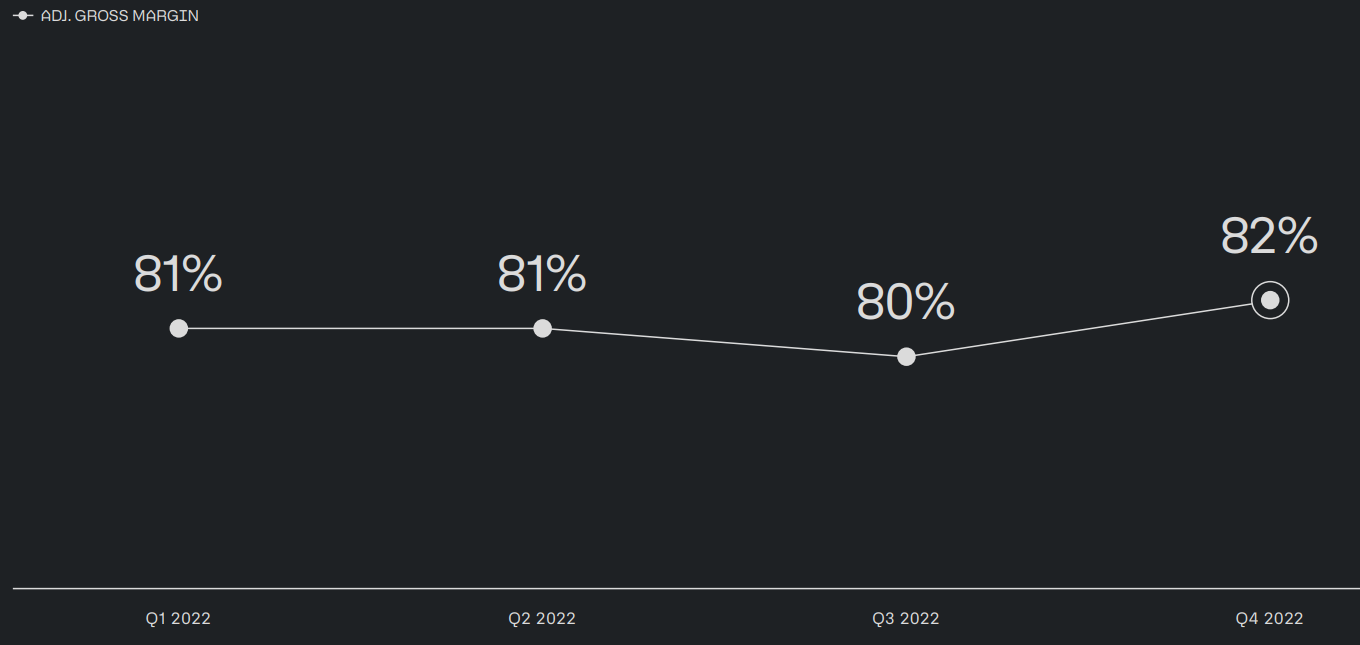Click the 80% value label
The width and height of the screenshot is (1360, 645).
[x=906, y=302]
